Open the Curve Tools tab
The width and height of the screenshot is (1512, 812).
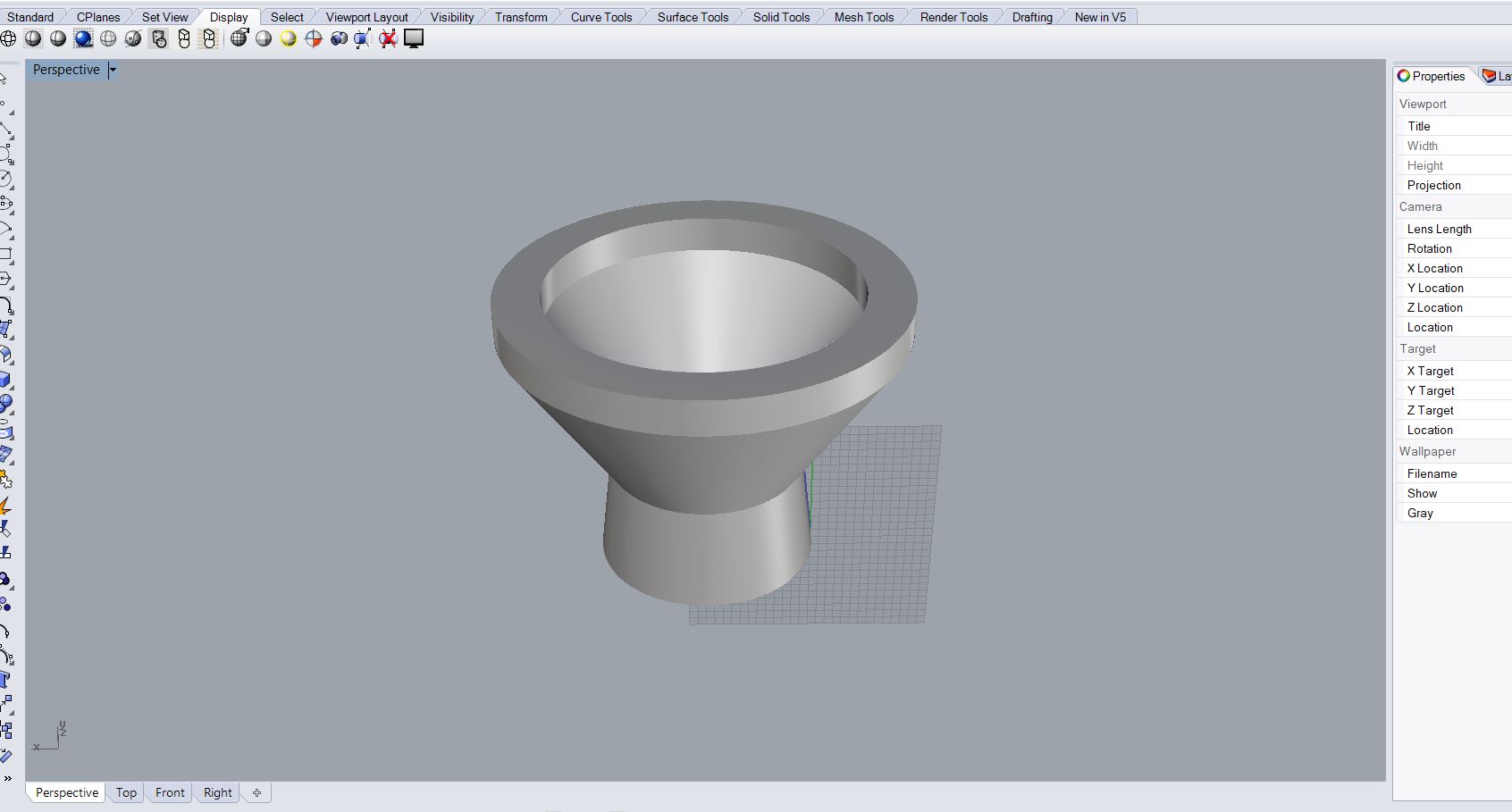point(601,17)
